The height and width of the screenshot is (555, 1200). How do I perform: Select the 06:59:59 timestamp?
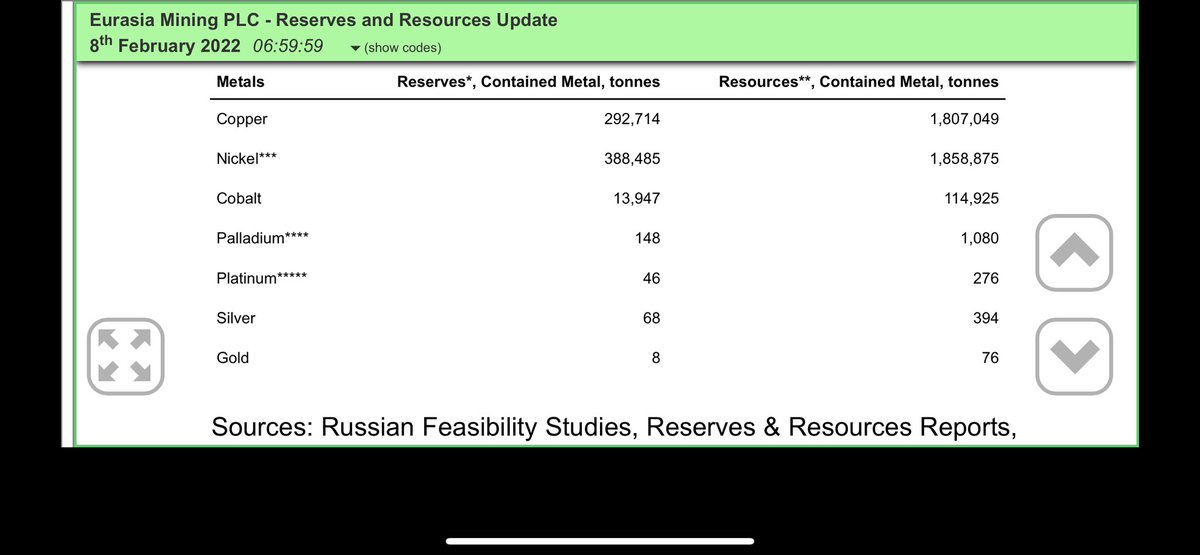(x=287, y=46)
